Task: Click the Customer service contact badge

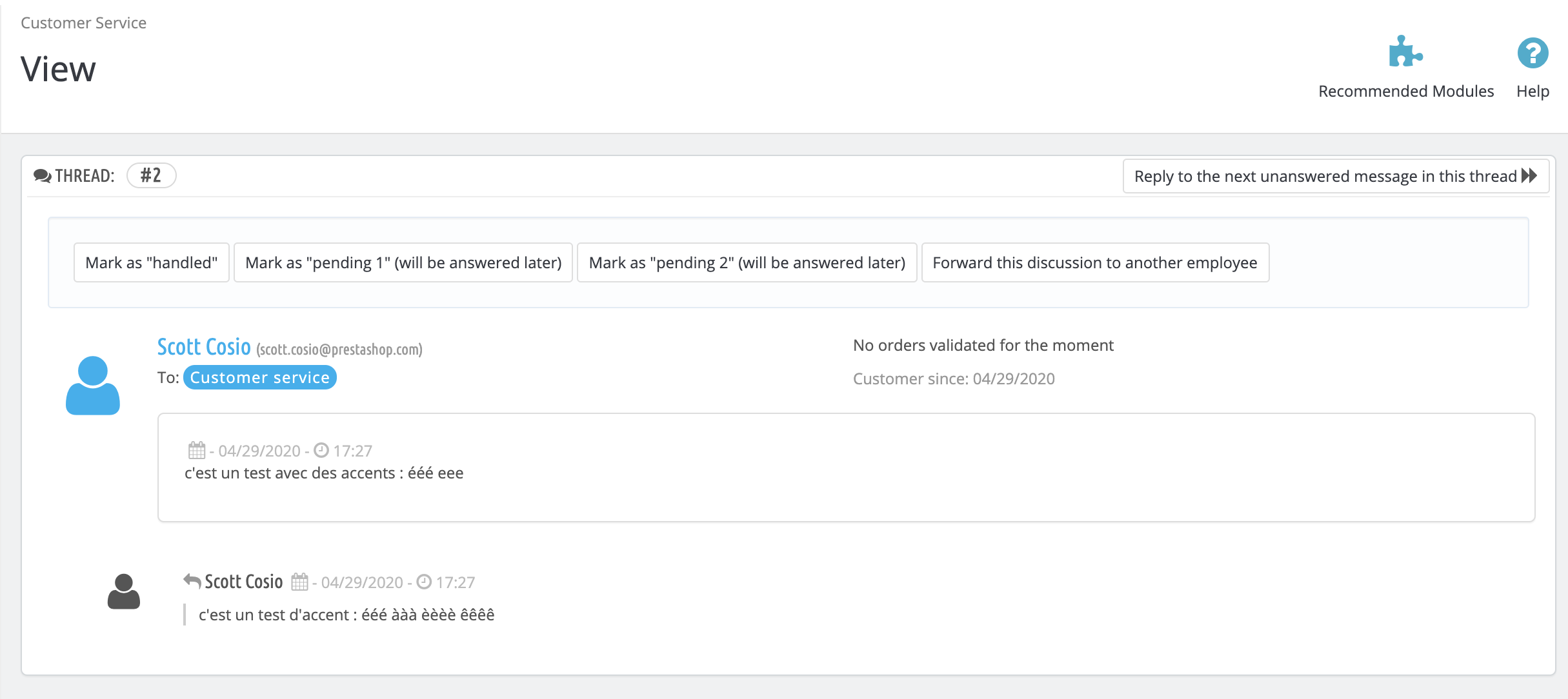Action: [x=259, y=377]
